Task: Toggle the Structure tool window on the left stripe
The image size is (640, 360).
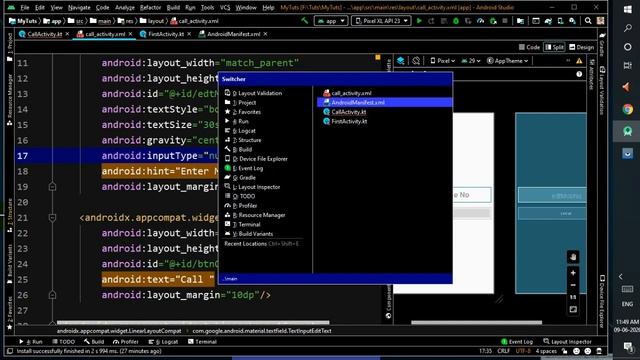Action: [x=9, y=216]
